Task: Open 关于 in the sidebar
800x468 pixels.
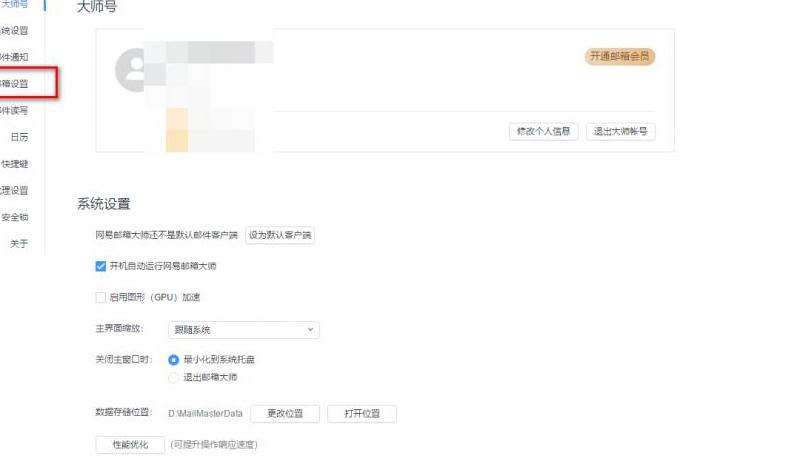Action: 19,244
